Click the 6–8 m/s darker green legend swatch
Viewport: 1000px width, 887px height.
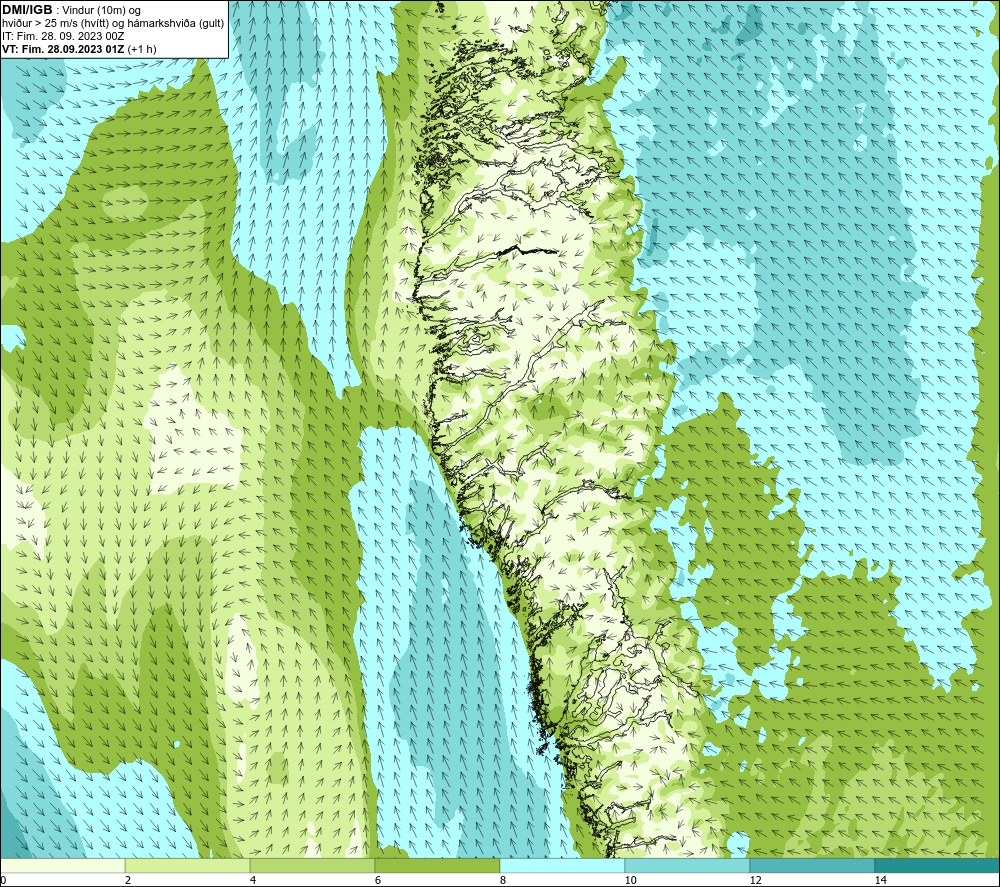pos(438,865)
